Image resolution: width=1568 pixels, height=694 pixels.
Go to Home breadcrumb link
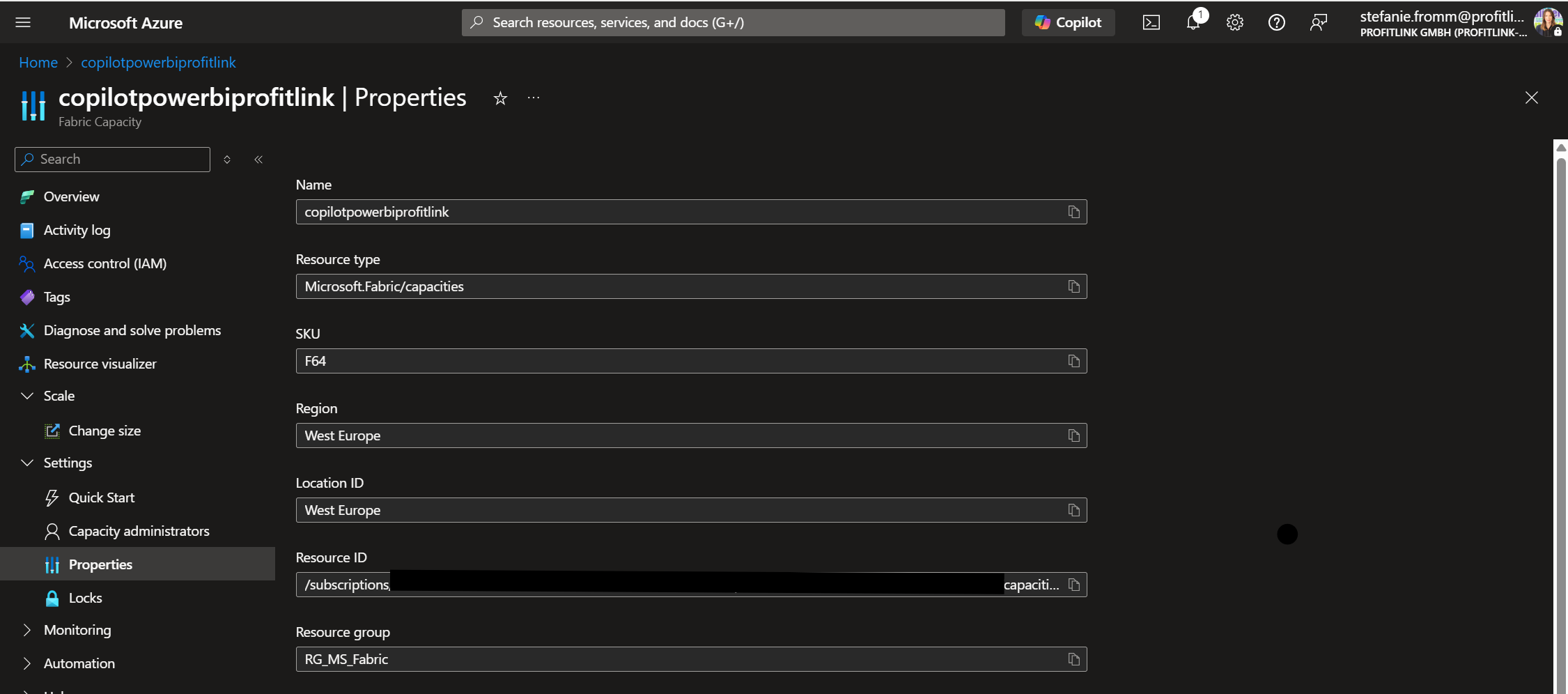click(38, 63)
